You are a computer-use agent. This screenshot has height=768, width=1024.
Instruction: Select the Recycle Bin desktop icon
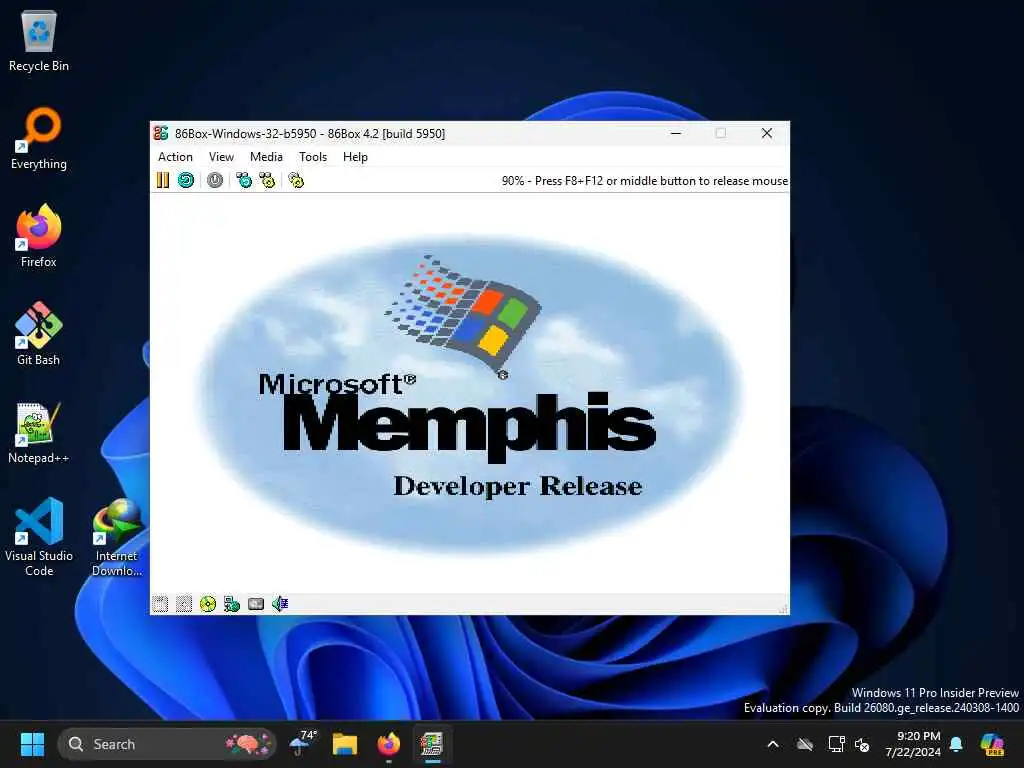click(x=39, y=41)
